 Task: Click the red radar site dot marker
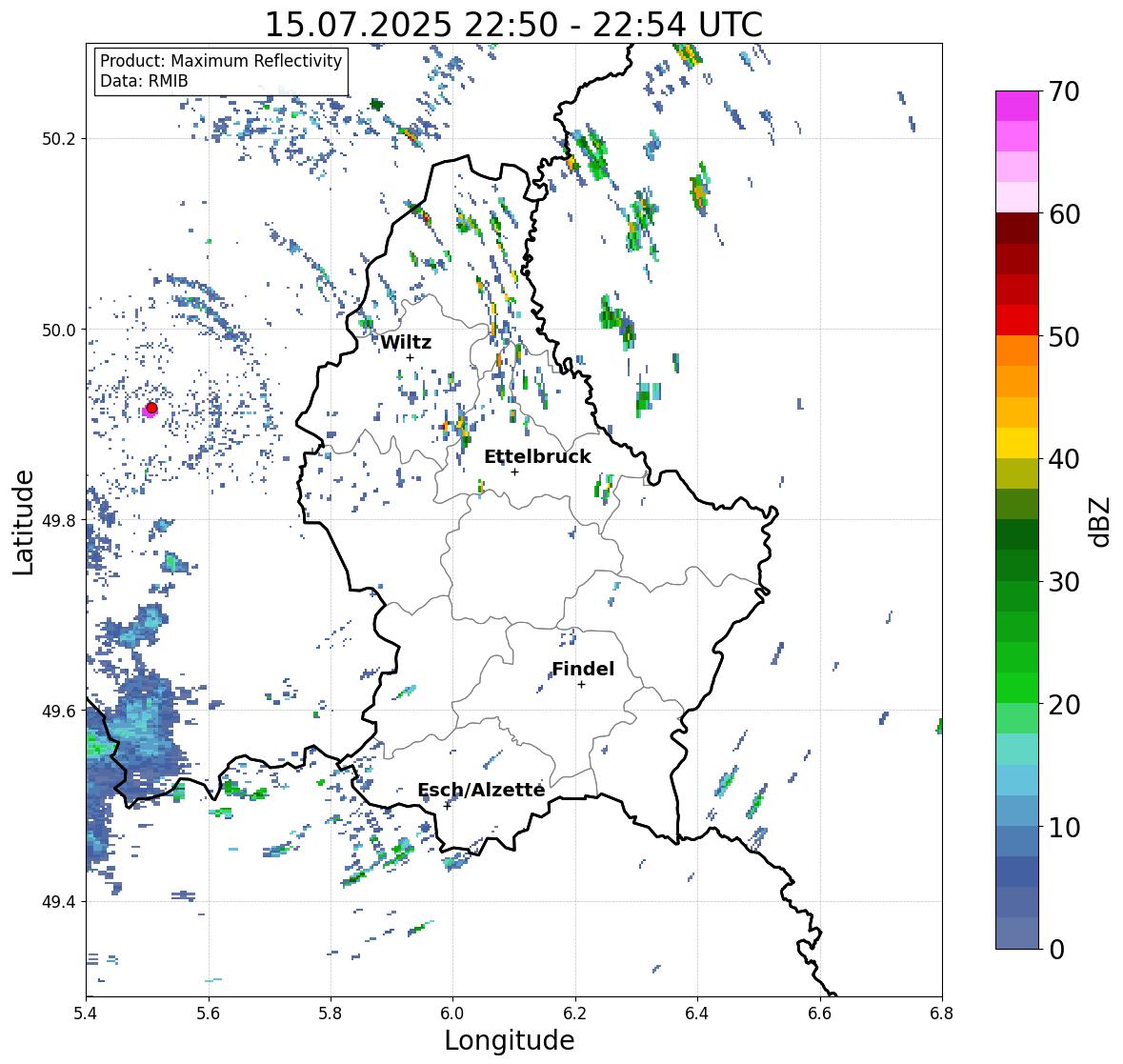[x=151, y=408]
